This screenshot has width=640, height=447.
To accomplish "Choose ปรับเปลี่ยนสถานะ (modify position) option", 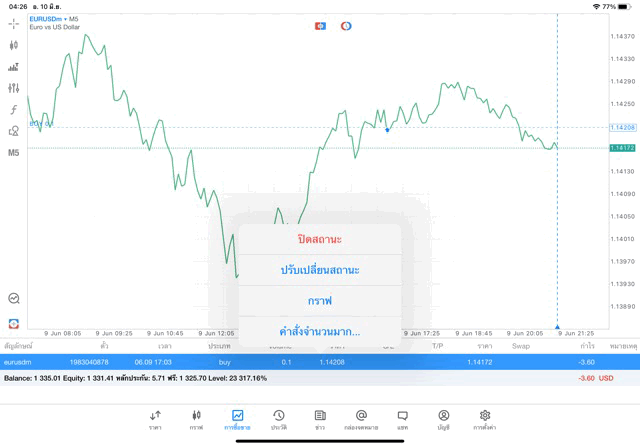I will coord(320,270).
